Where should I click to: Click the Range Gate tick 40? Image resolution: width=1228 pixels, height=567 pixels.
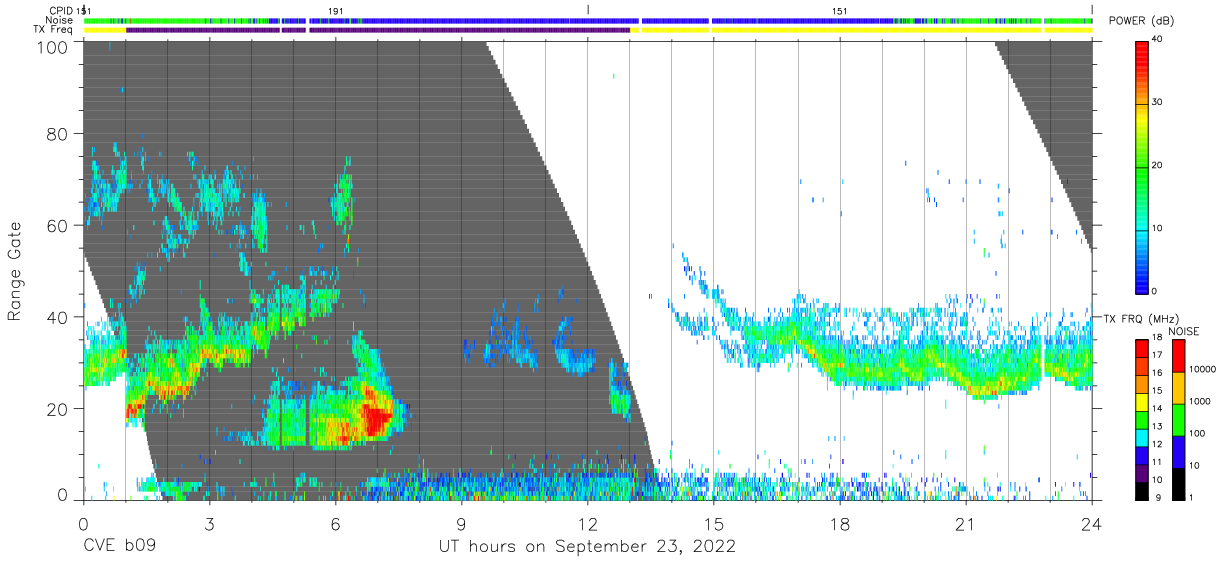pyautogui.click(x=57, y=317)
